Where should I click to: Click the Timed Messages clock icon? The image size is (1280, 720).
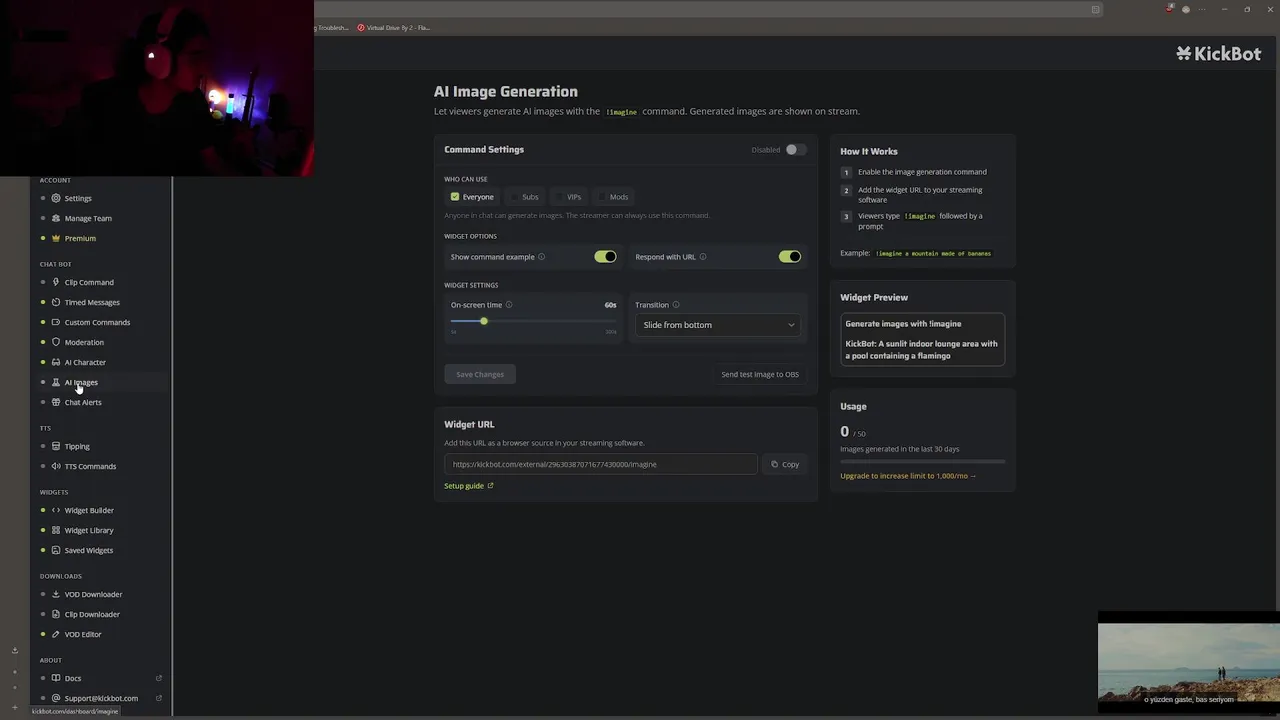56,302
